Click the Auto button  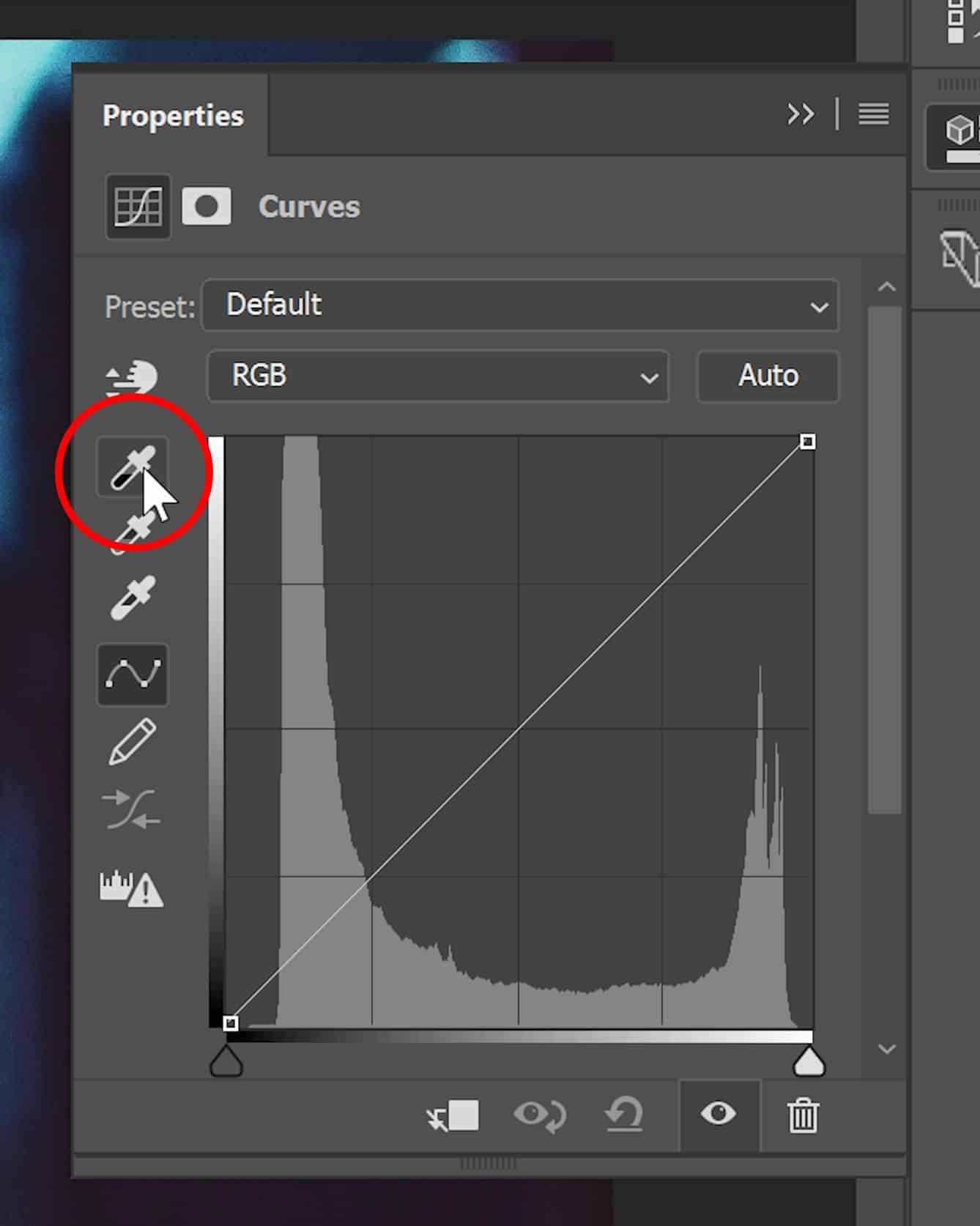pyautogui.click(x=768, y=376)
